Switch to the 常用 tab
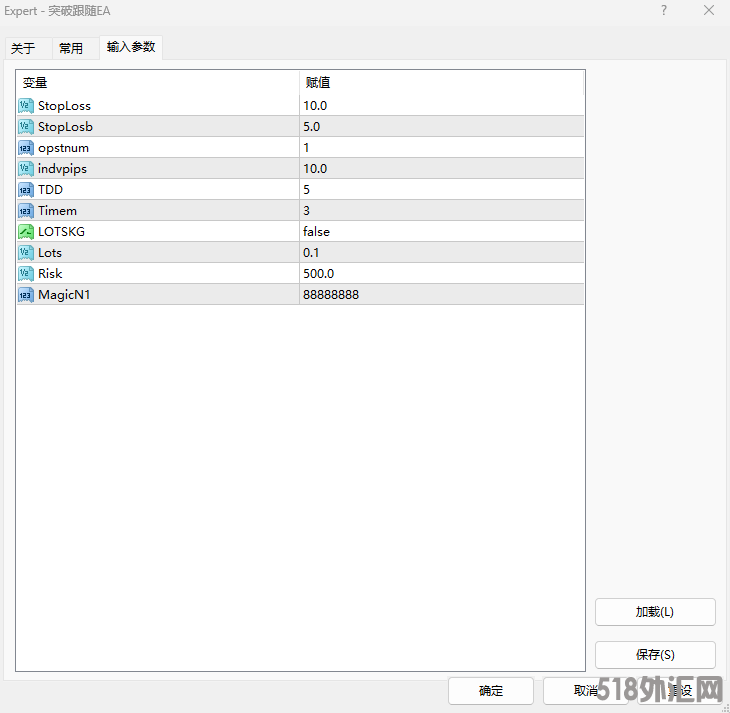The image size is (730, 713). tap(76, 48)
